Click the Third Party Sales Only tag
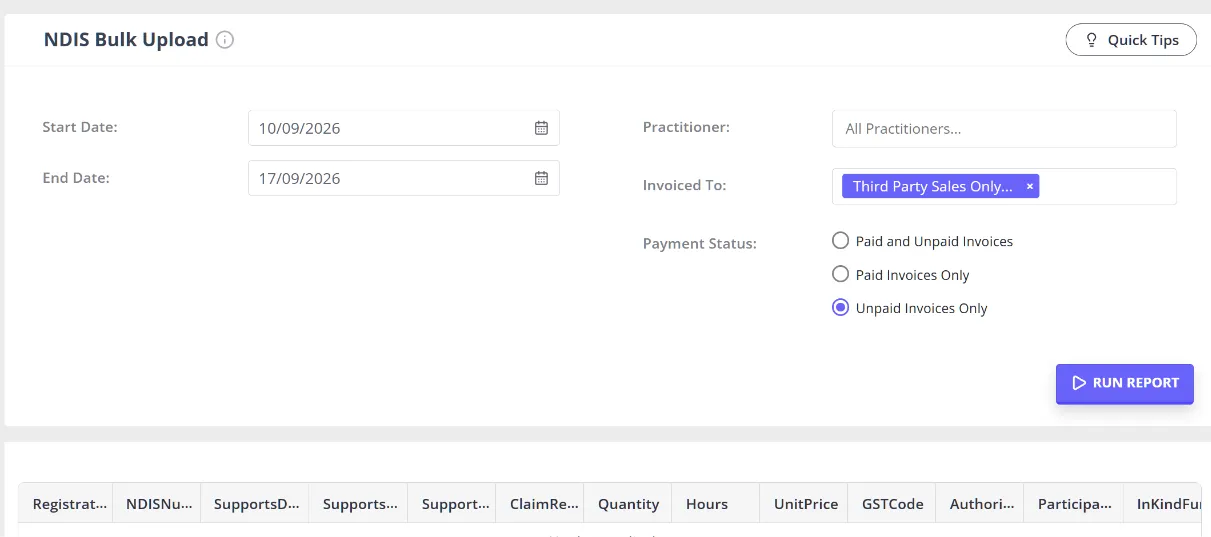 tap(940, 187)
